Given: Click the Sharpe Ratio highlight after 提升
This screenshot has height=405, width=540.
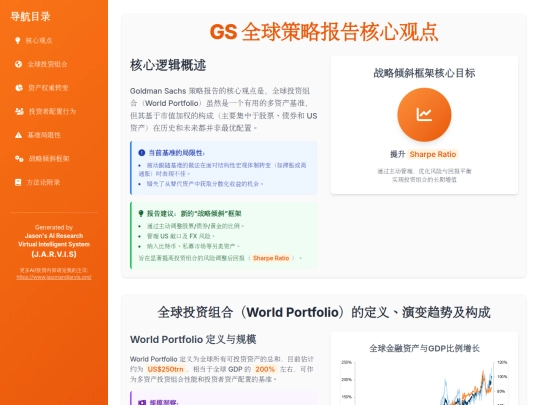Looking at the screenshot, I should (433, 154).
